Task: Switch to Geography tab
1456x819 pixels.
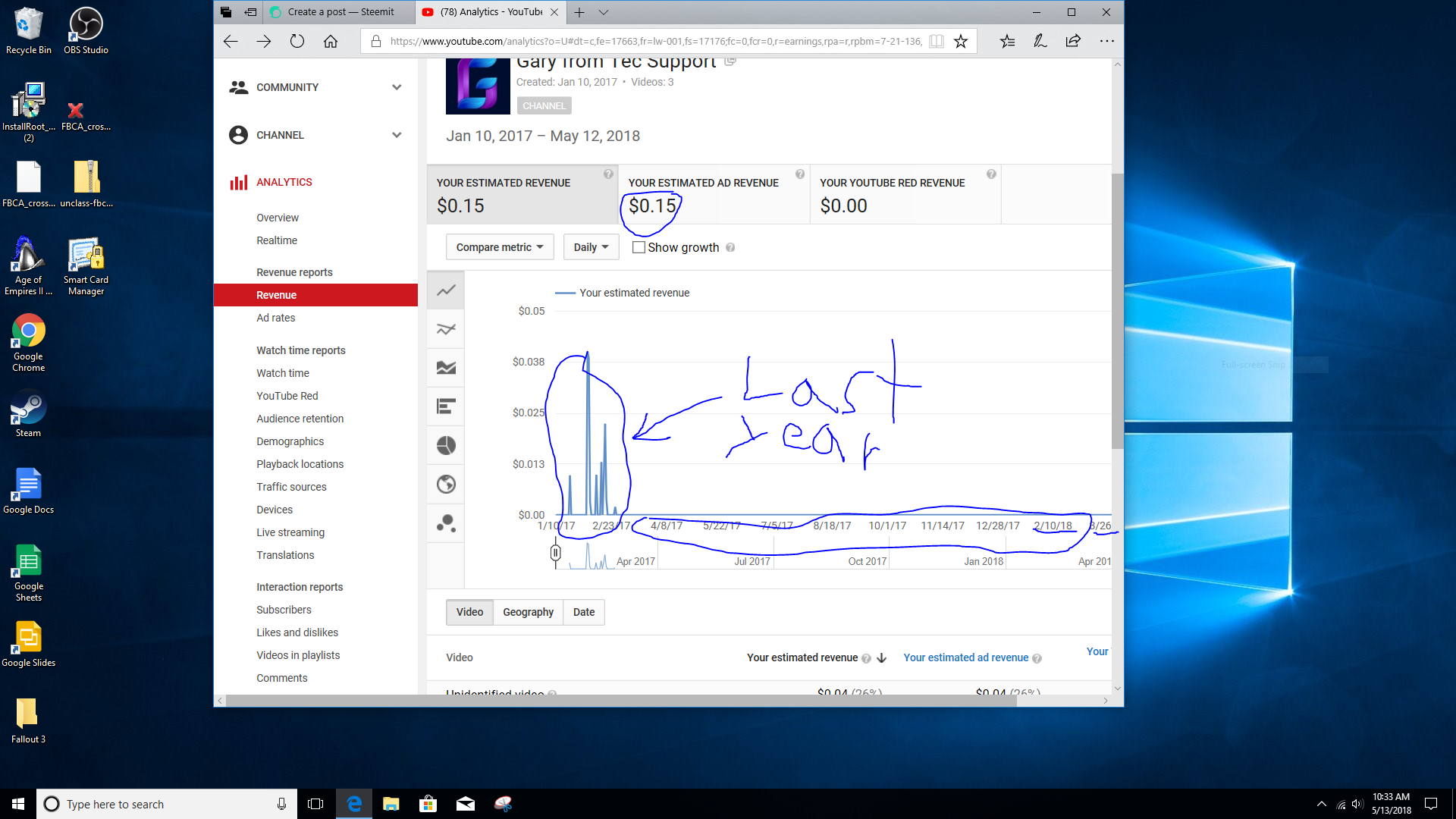Action: point(528,612)
